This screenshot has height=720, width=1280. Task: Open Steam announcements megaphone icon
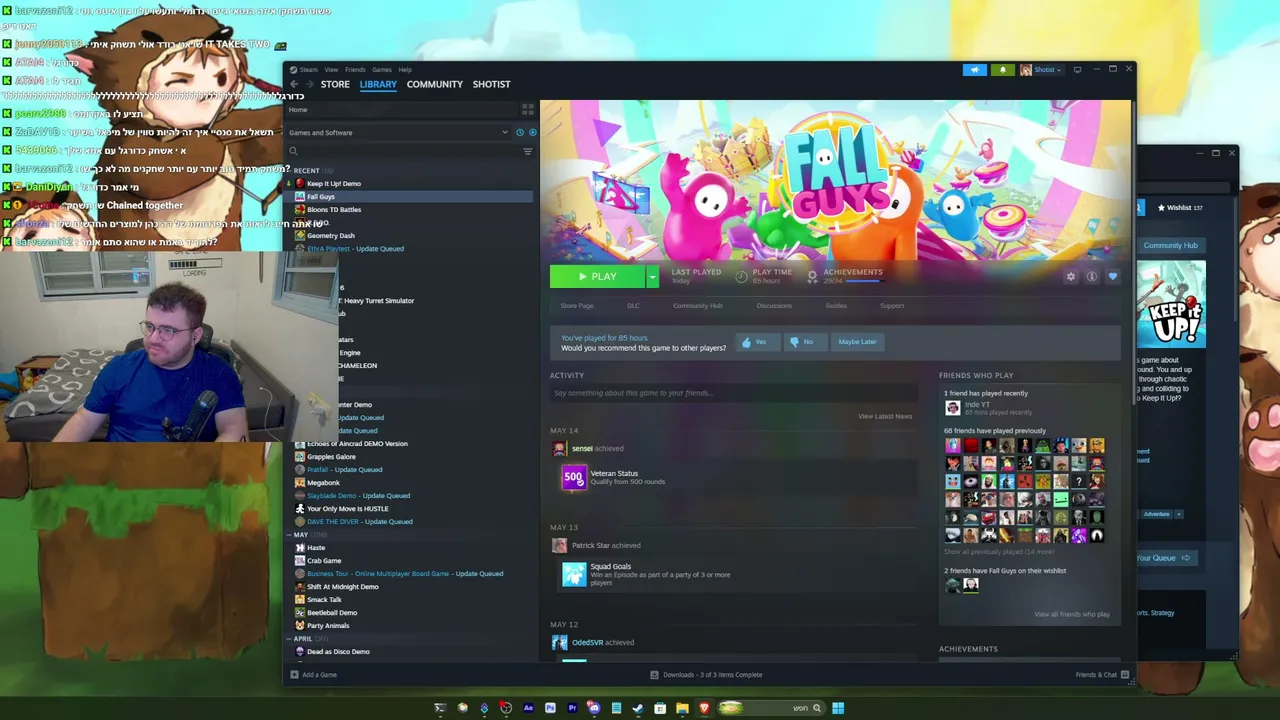point(975,70)
